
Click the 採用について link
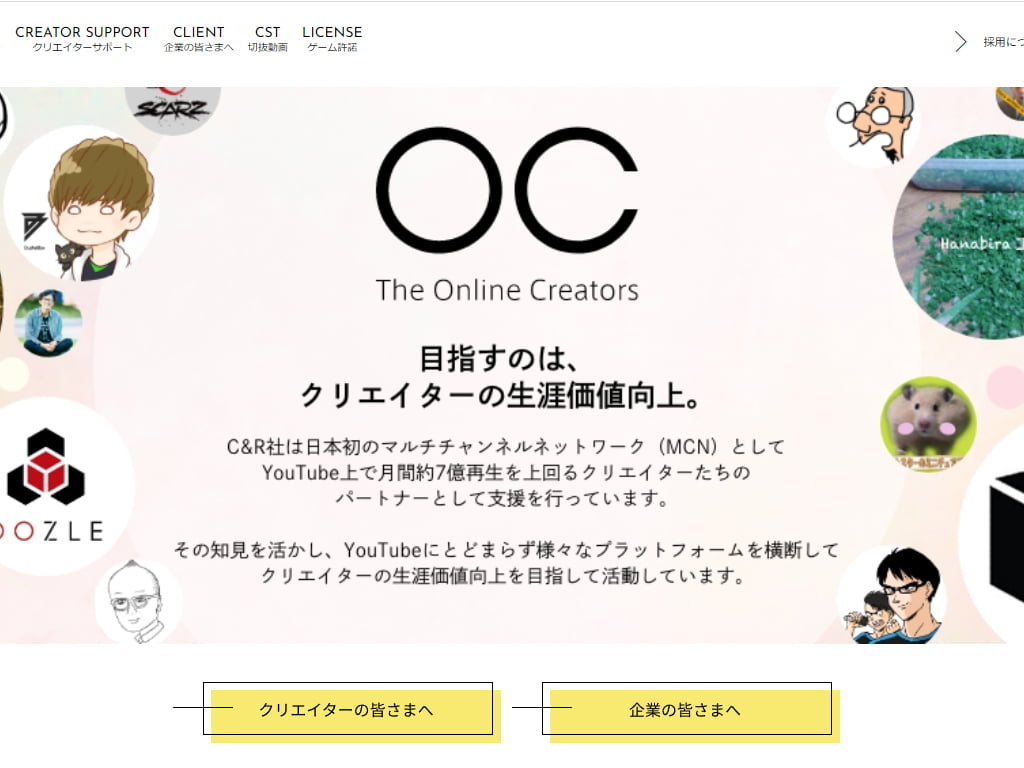click(1003, 42)
